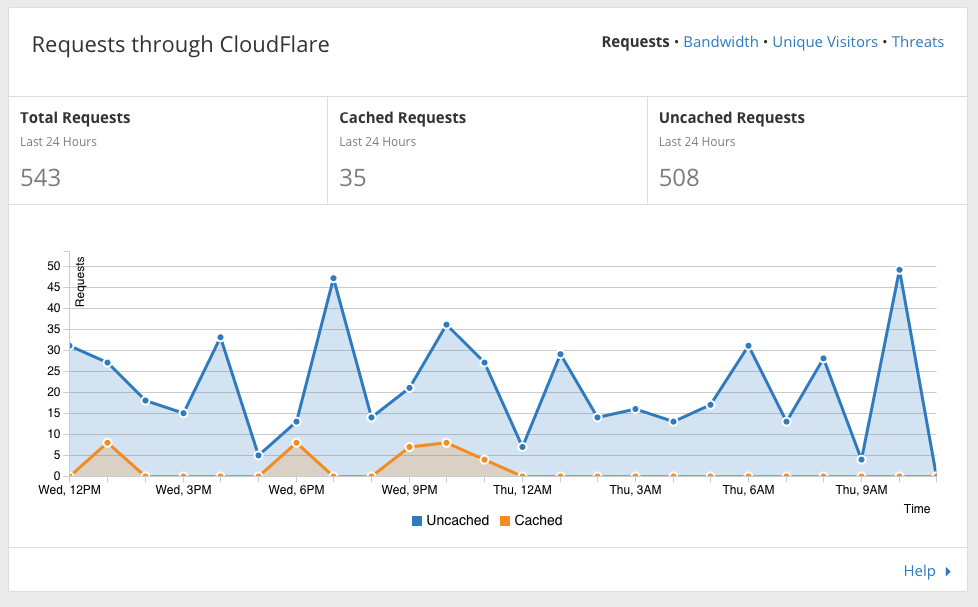Click the Time axis title
This screenshot has height=607, width=978.
917,509
